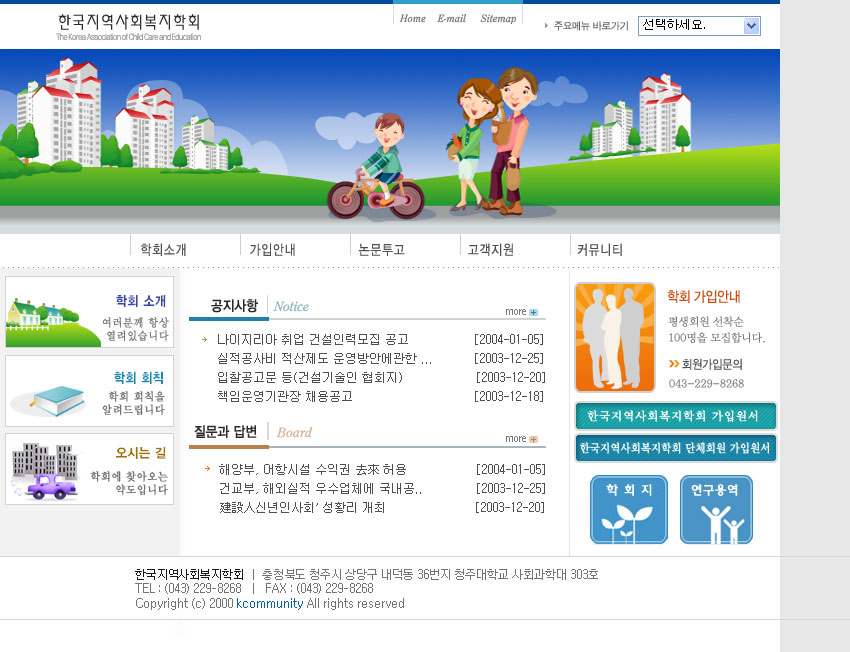Click the orange 학회 가입안내 silhouette image
Image resolution: width=850 pixels, height=652 pixels.
(x=615, y=337)
